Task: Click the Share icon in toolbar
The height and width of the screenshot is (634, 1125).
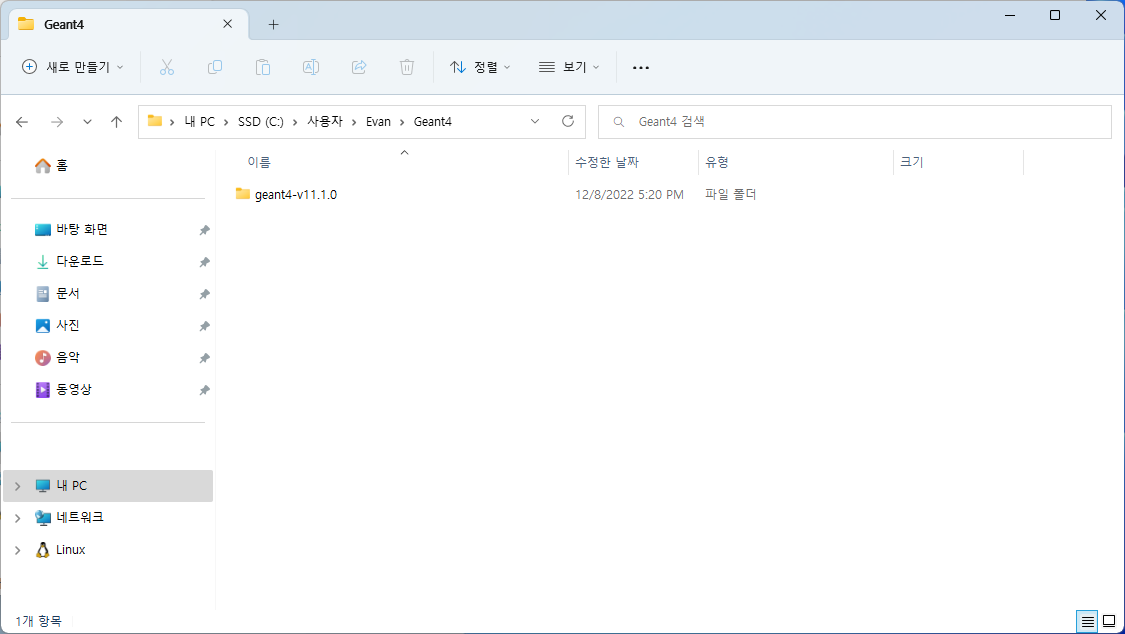Action: [359, 67]
